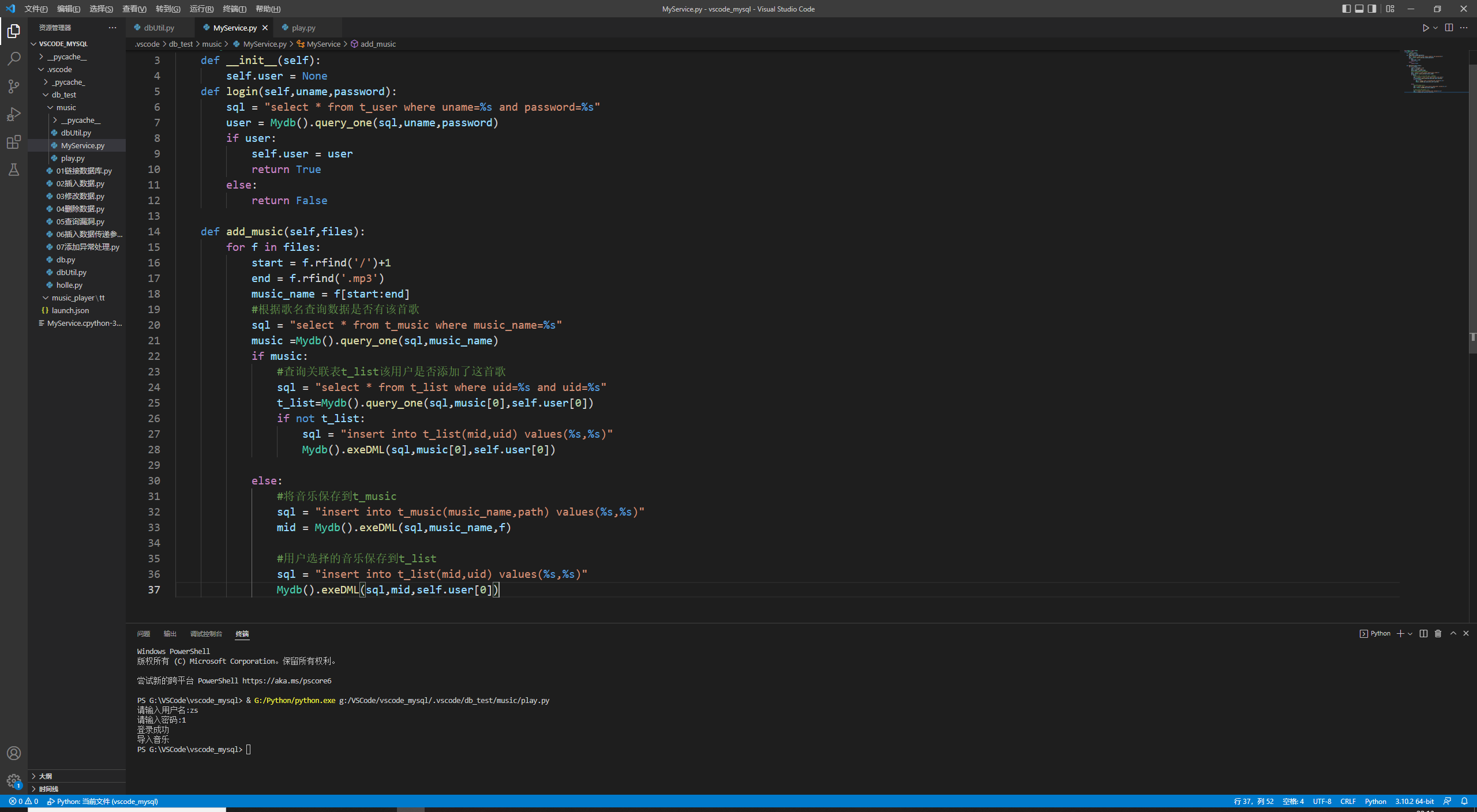Open launch.json in the explorer
The image size is (1477, 812).
(x=77, y=310)
